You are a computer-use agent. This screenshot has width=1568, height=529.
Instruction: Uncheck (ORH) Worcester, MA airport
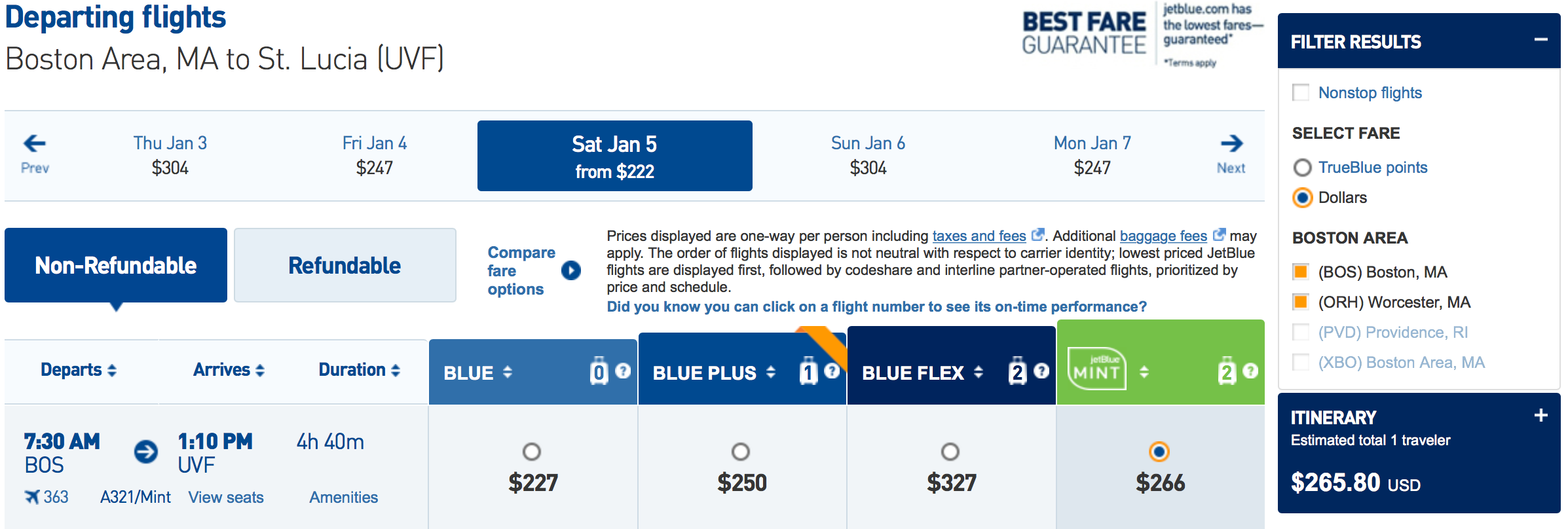click(1301, 302)
